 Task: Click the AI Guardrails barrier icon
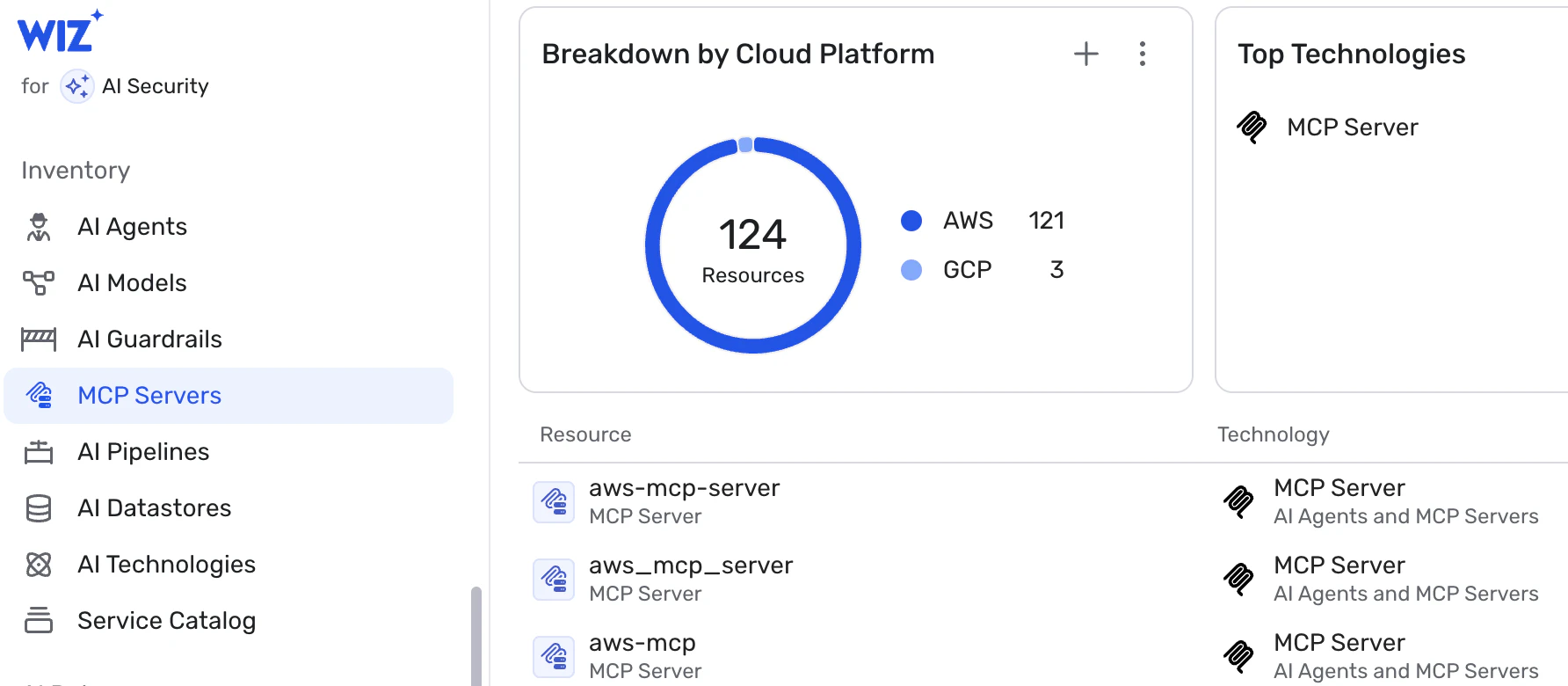coord(39,339)
